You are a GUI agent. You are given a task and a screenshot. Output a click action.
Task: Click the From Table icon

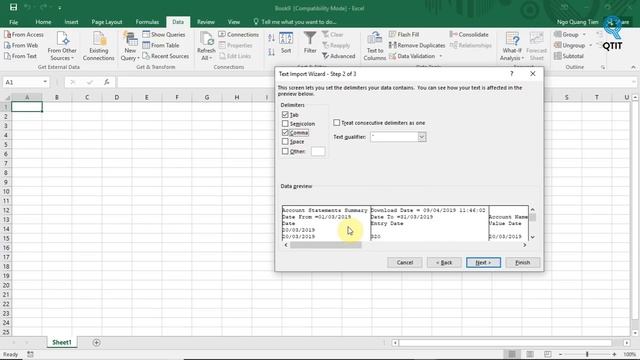(146, 45)
